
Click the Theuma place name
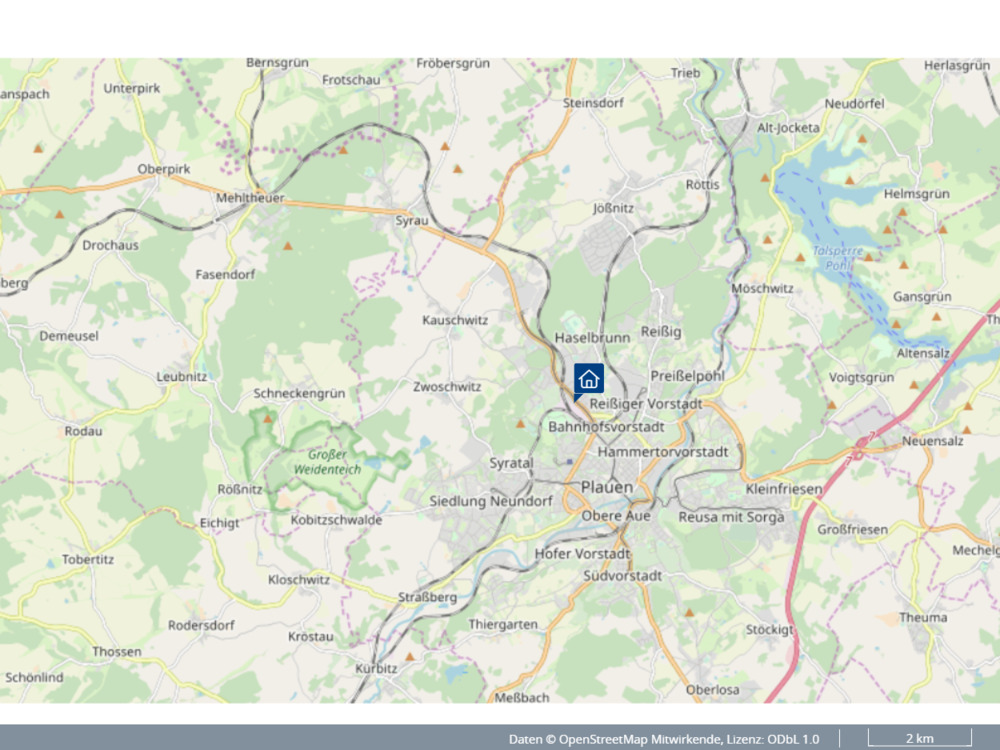coord(923,617)
